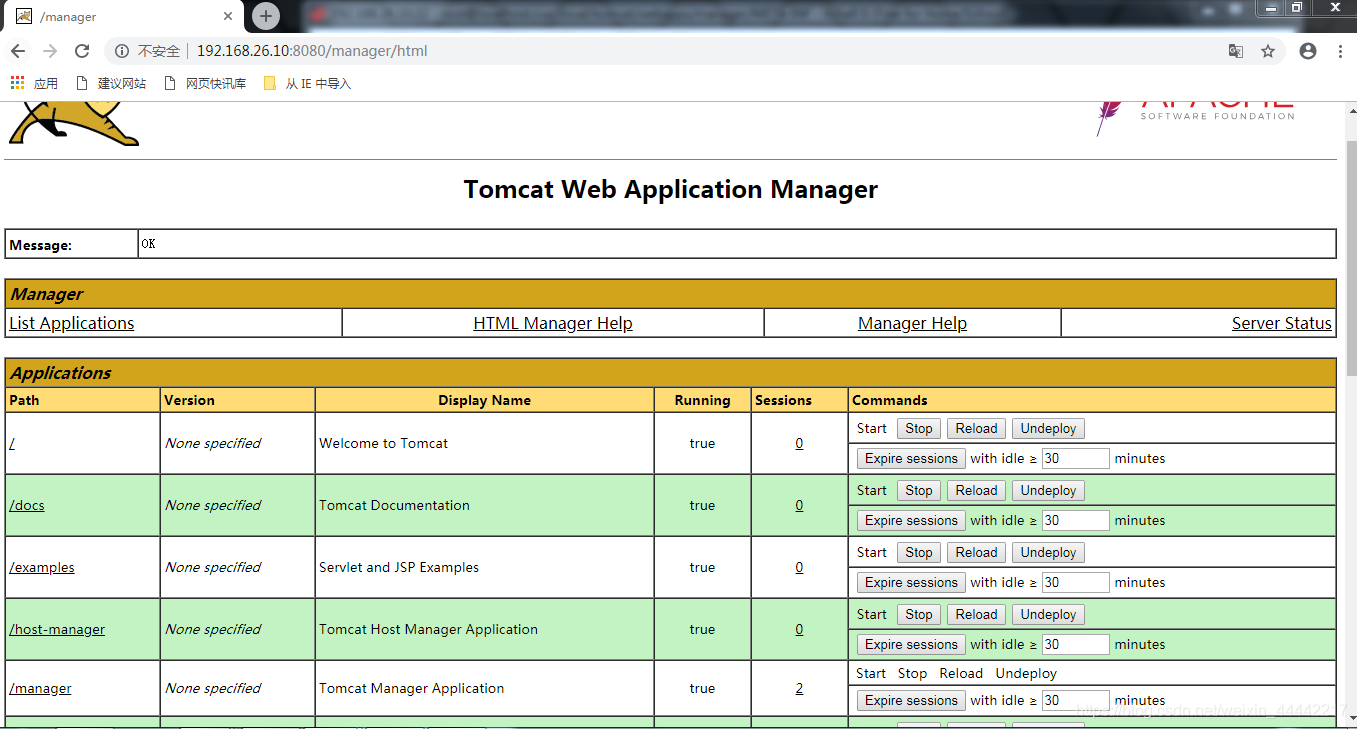Open the root / path link
This screenshot has width=1357, height=729.
12,443
